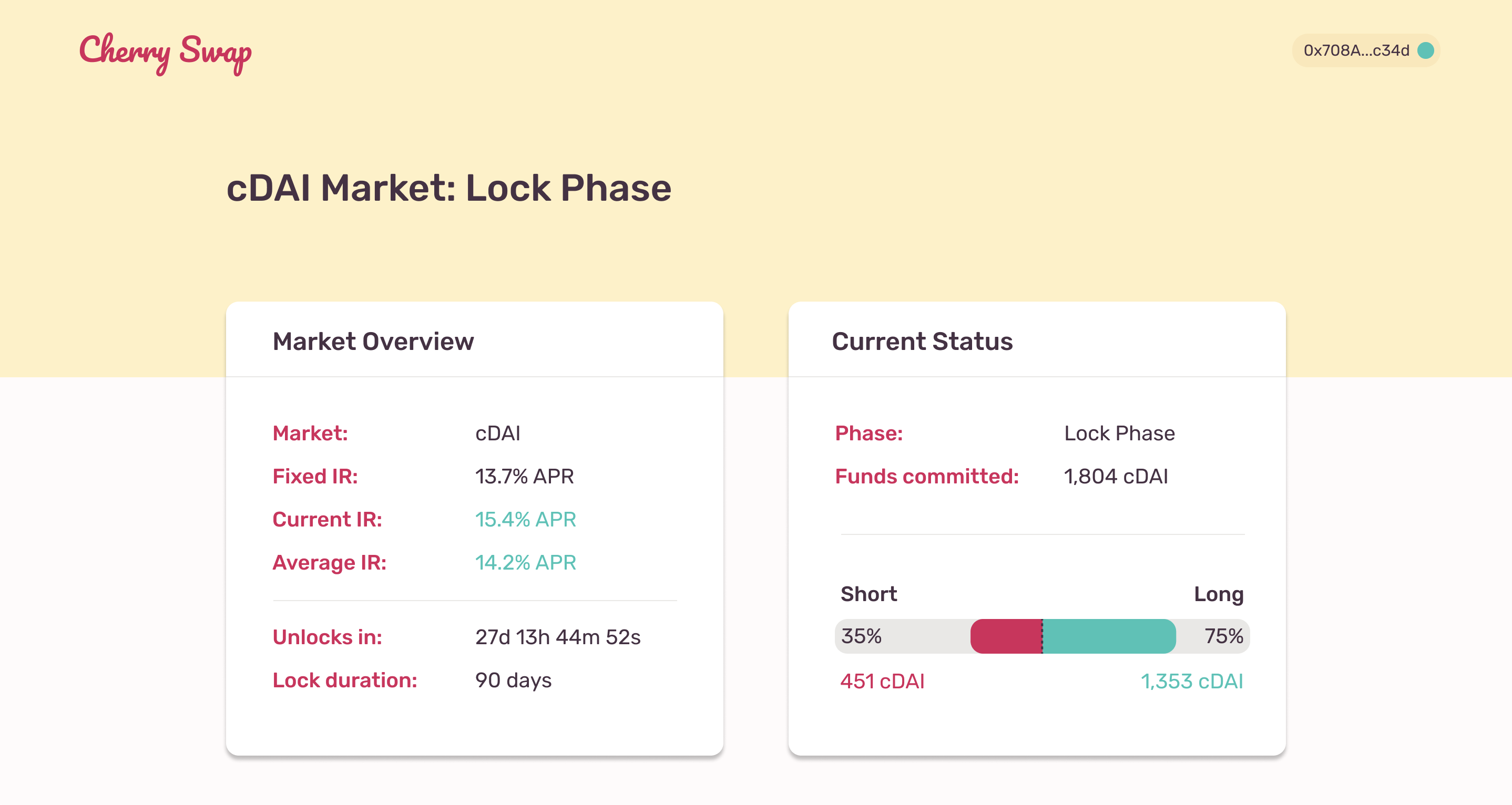Click the Market Overview card title
Screen dimensions: 1512x805
373,342
